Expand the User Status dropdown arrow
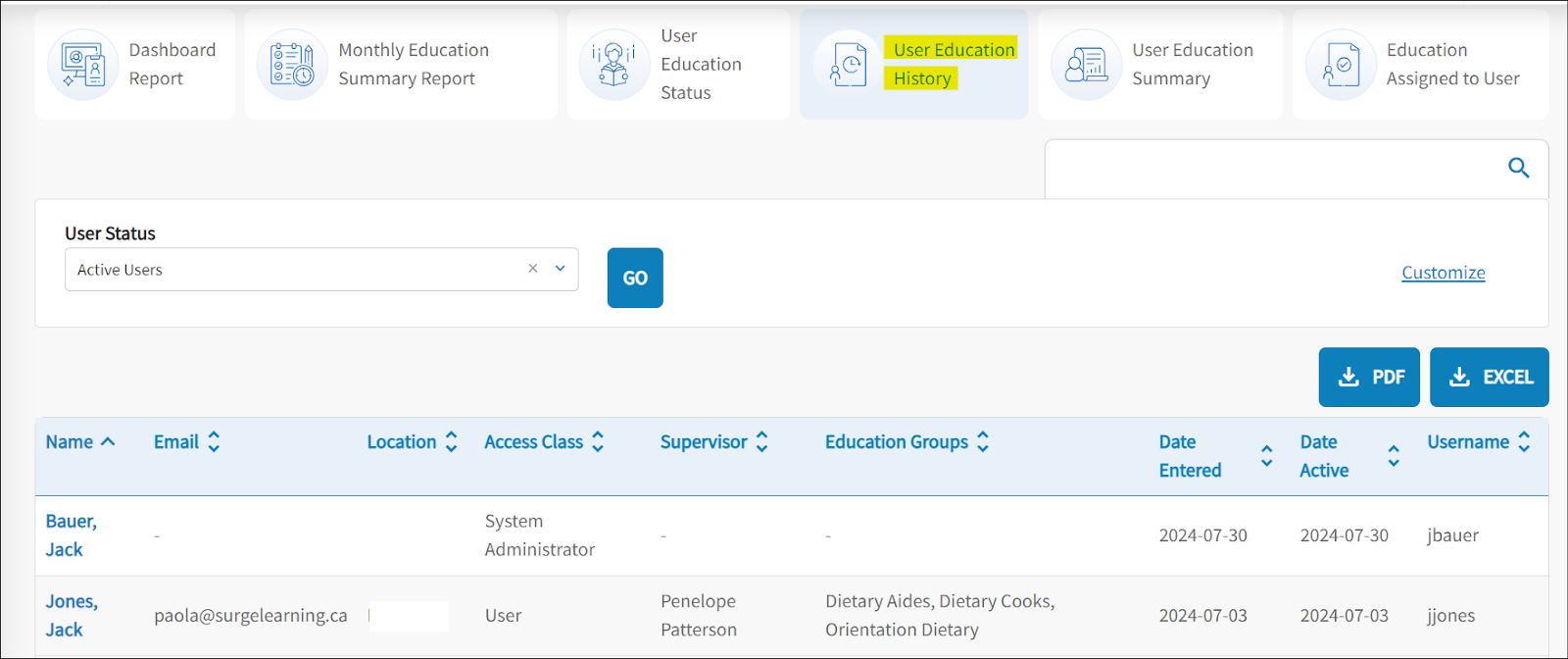 coord(561,269)
